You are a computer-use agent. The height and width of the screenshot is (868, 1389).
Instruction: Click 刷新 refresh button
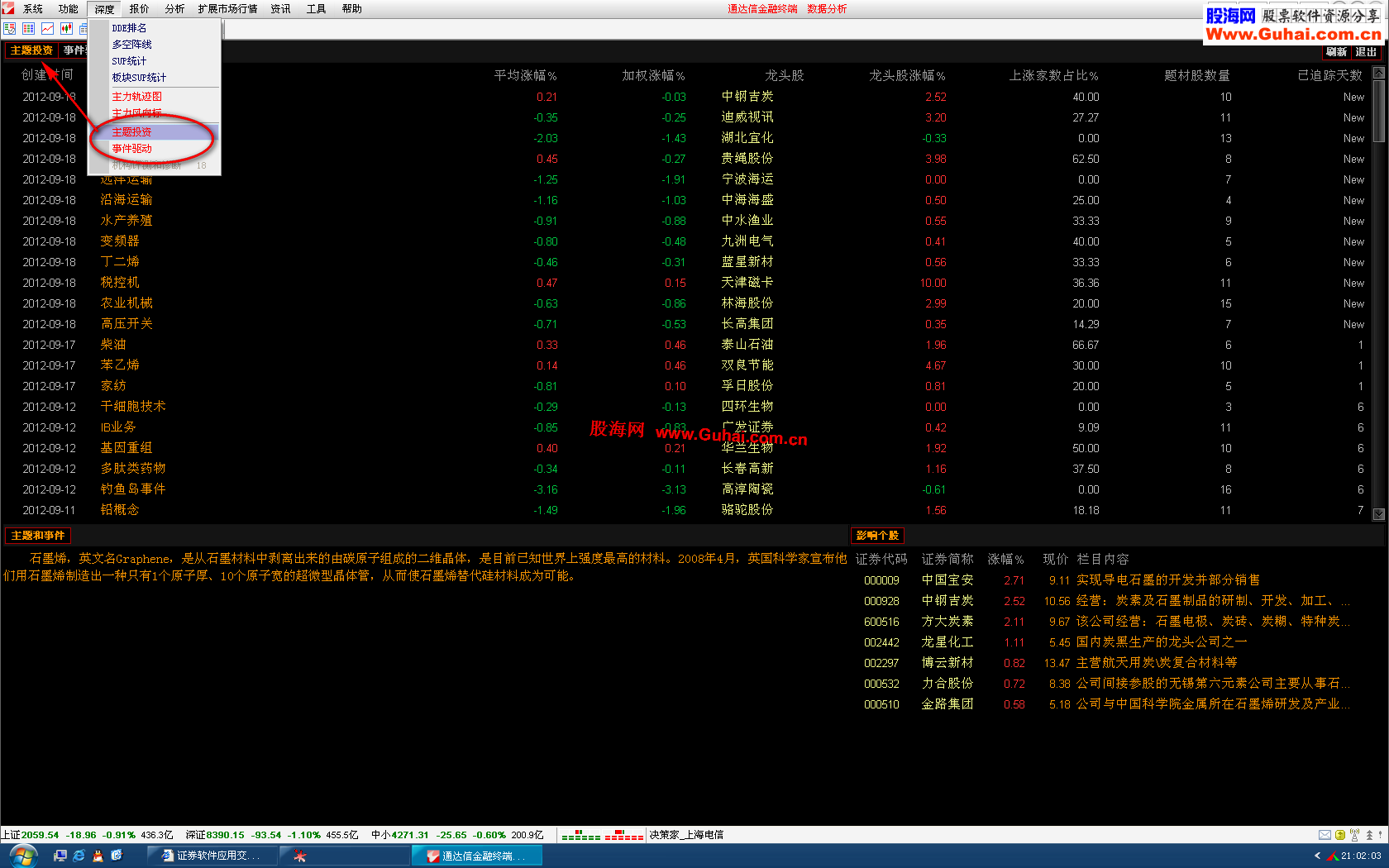pyautogui.click(x=1337, y=51)
